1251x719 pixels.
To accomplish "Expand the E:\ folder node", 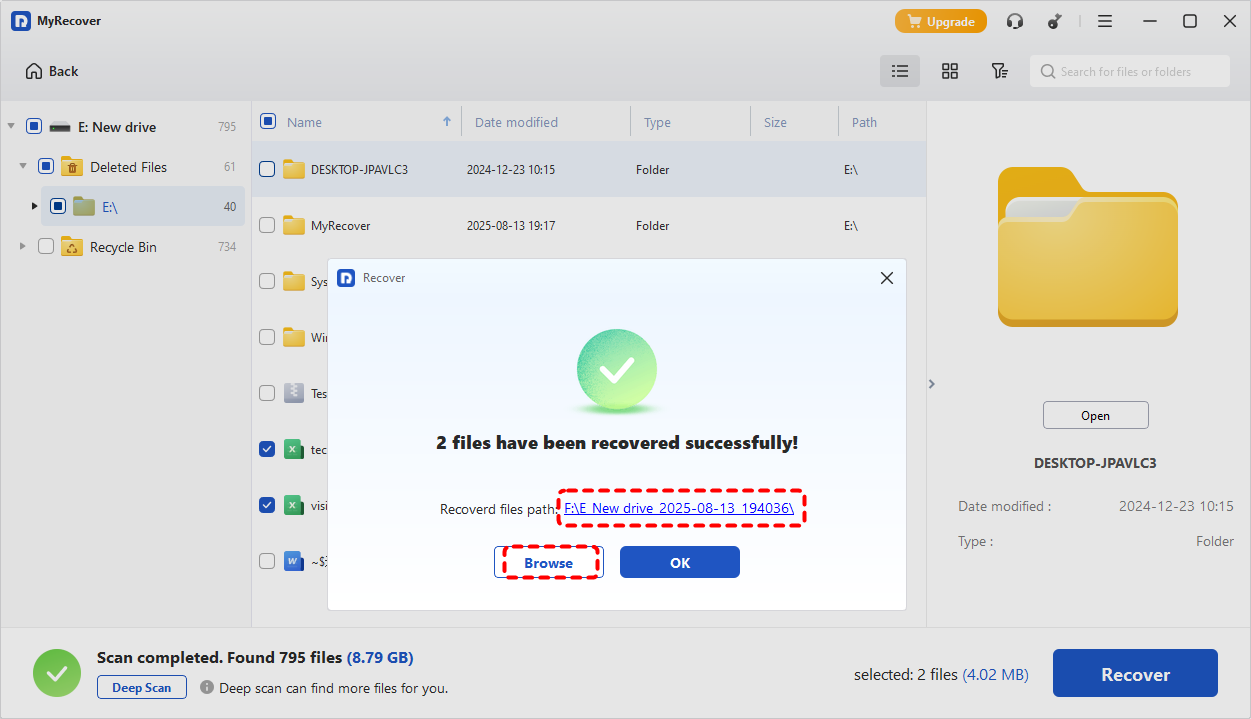I will (34, 207).
